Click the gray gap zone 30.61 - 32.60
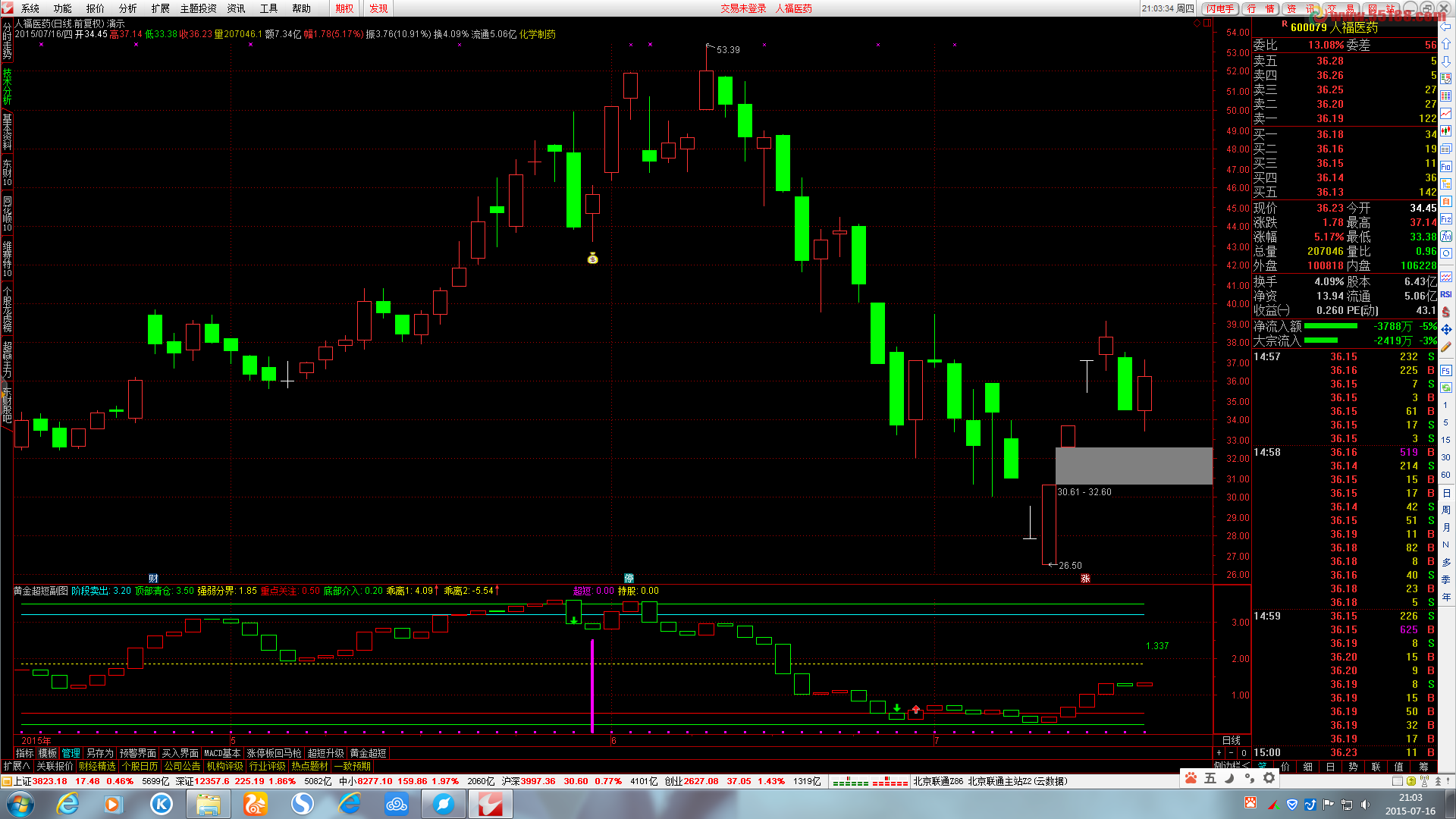 (1134, 466)
